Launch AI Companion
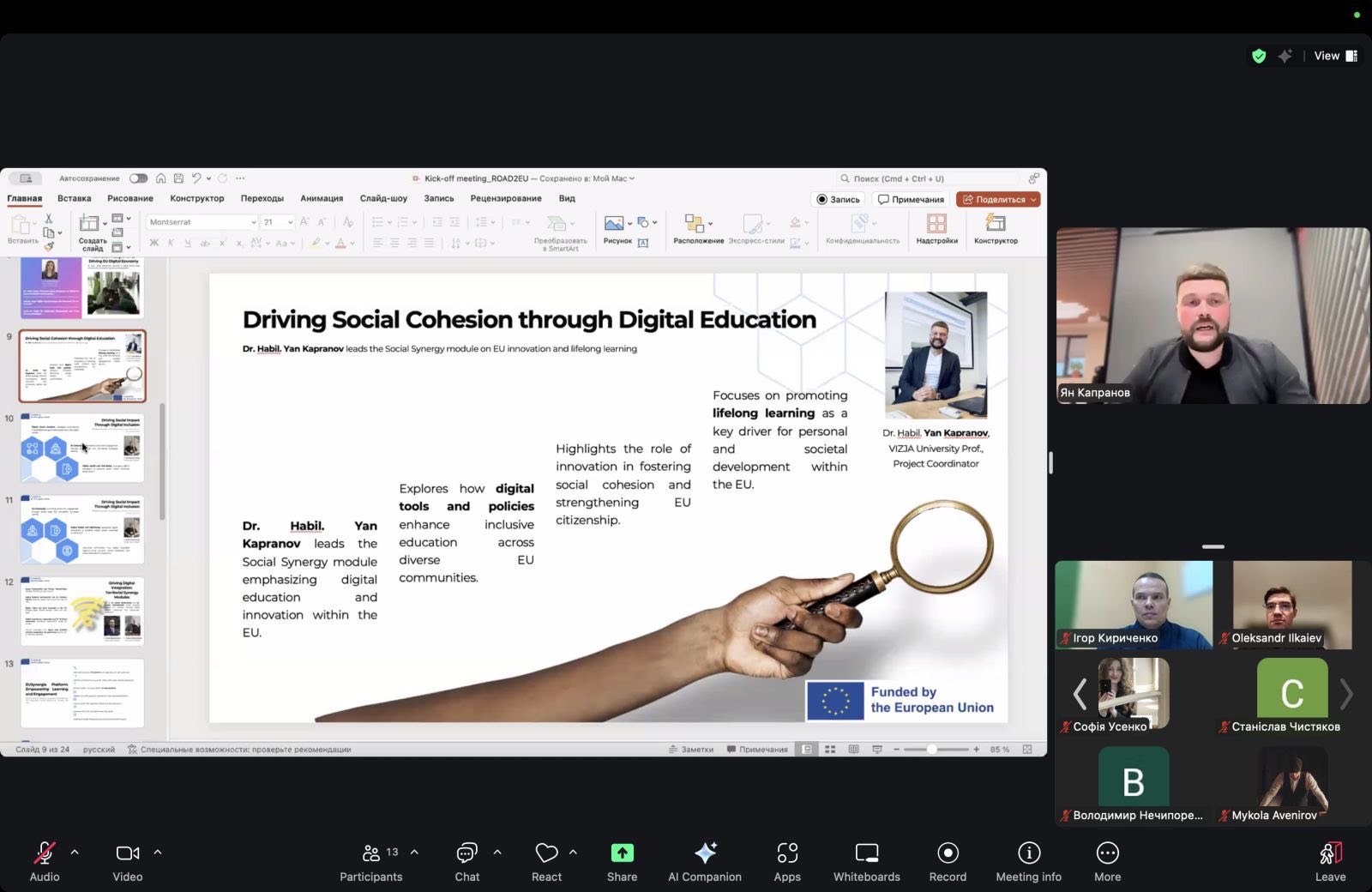The height and width of the screenshot is (892, 1372). pos(705,853)
